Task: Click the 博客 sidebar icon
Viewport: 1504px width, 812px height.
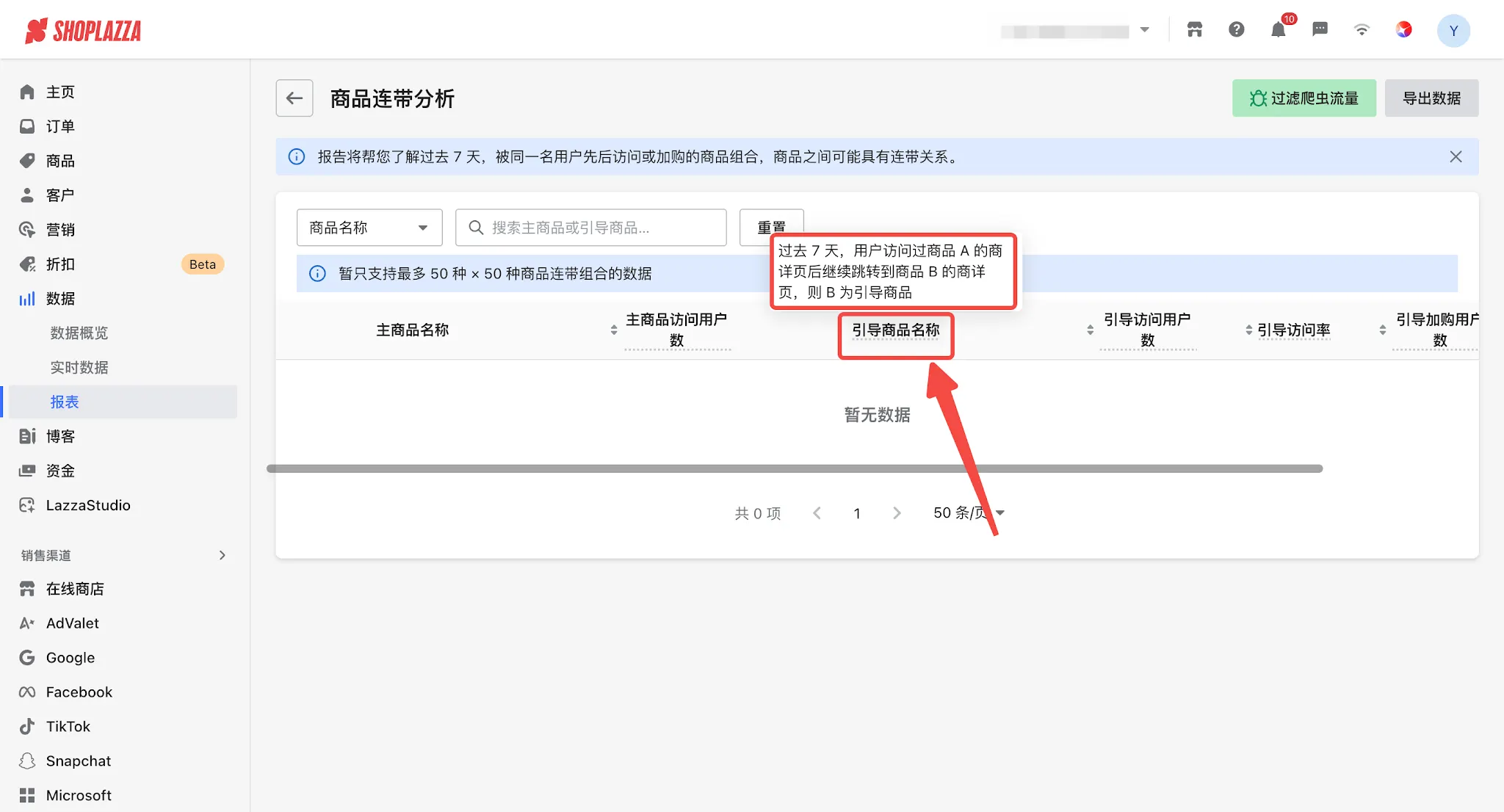Action: (27, 436)
